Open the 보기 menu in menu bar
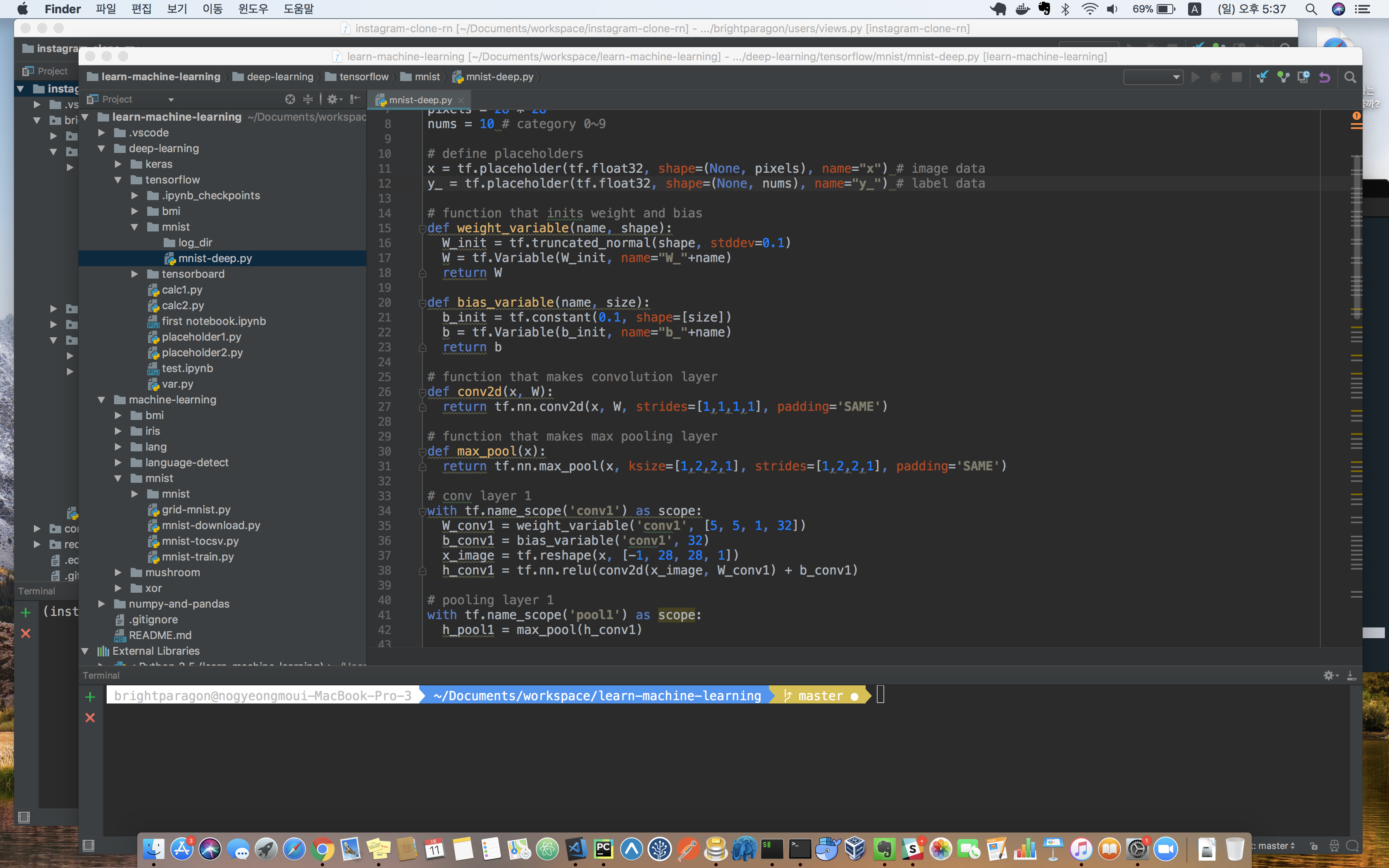The width and height of the screenshot is (1389, 868). pyautogui.click(x=177, y=9)
